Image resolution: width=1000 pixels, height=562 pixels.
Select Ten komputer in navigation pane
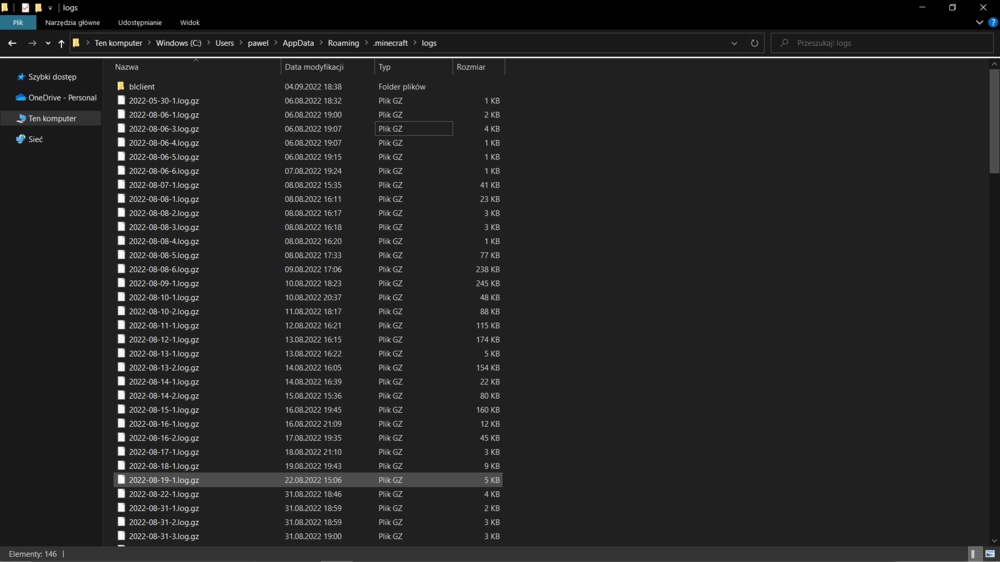52,119
